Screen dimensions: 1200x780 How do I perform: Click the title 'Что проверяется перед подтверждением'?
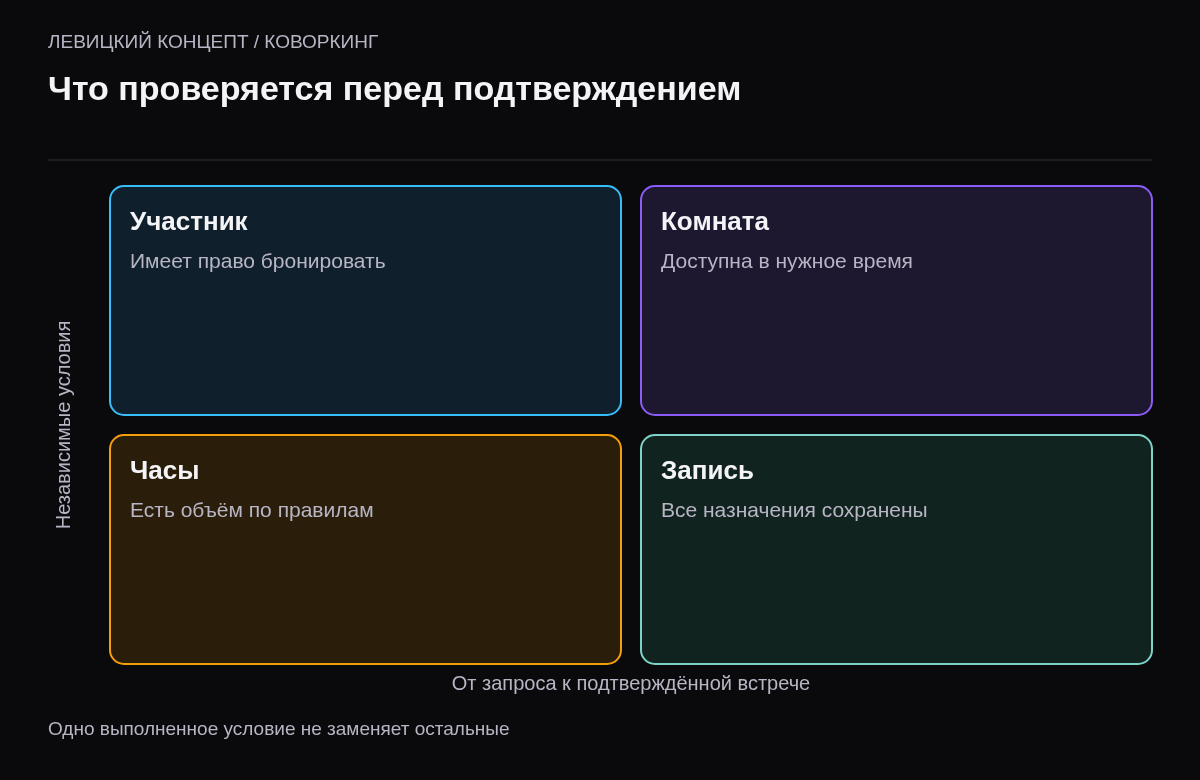click(x=394, y=89)
